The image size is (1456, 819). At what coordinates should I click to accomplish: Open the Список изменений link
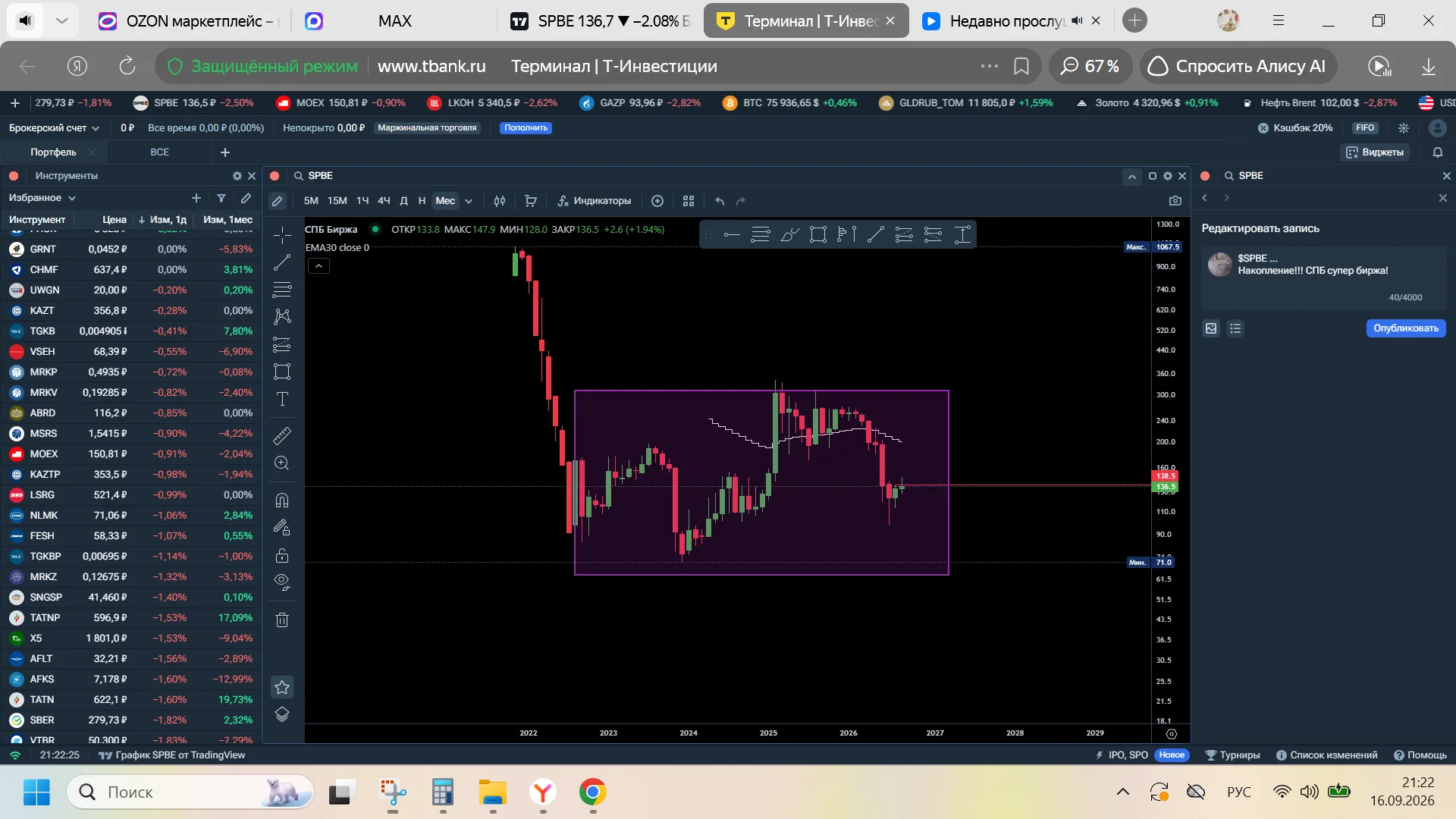(1327, 755)
